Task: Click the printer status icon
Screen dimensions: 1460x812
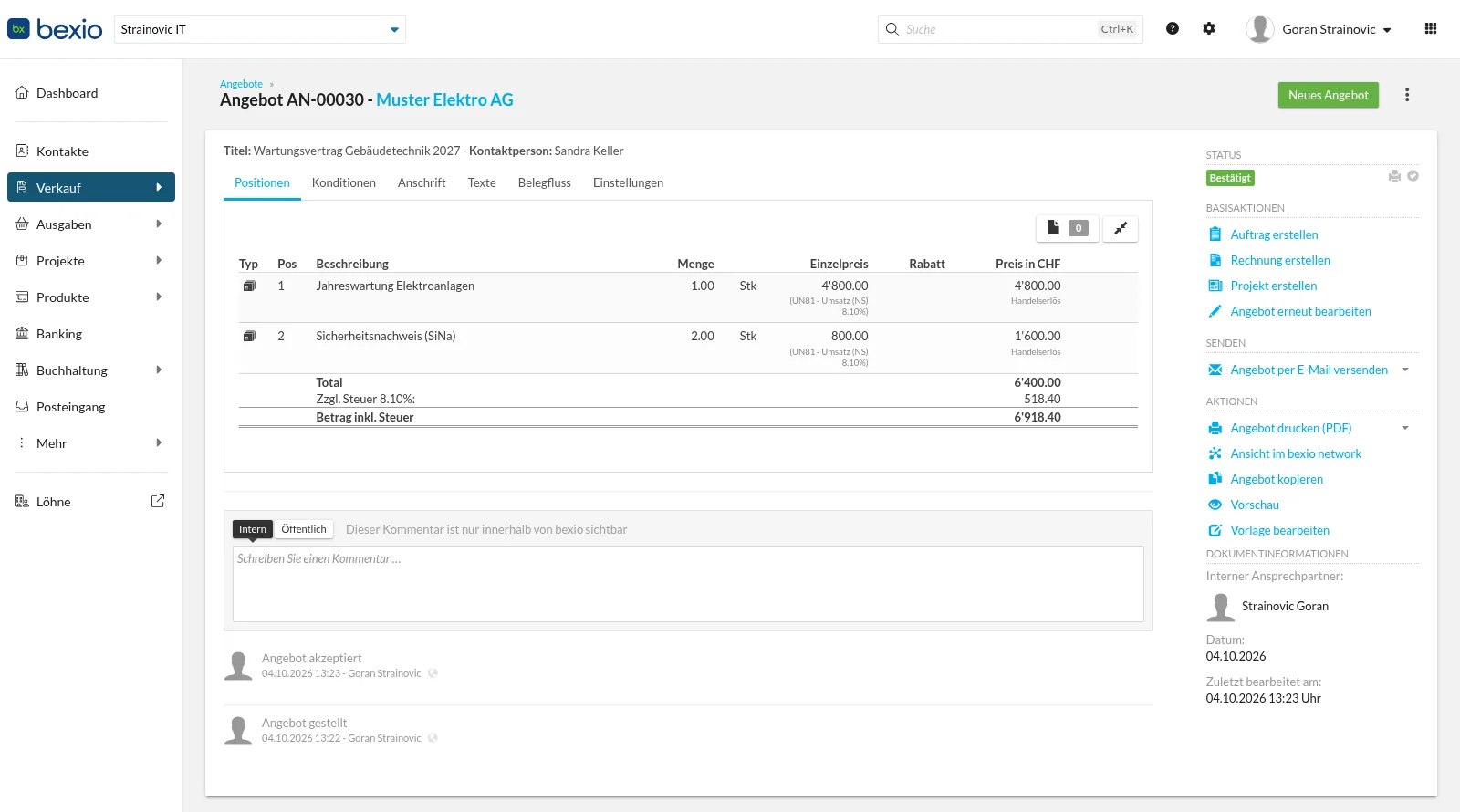Action: (x=1394, y=176)
